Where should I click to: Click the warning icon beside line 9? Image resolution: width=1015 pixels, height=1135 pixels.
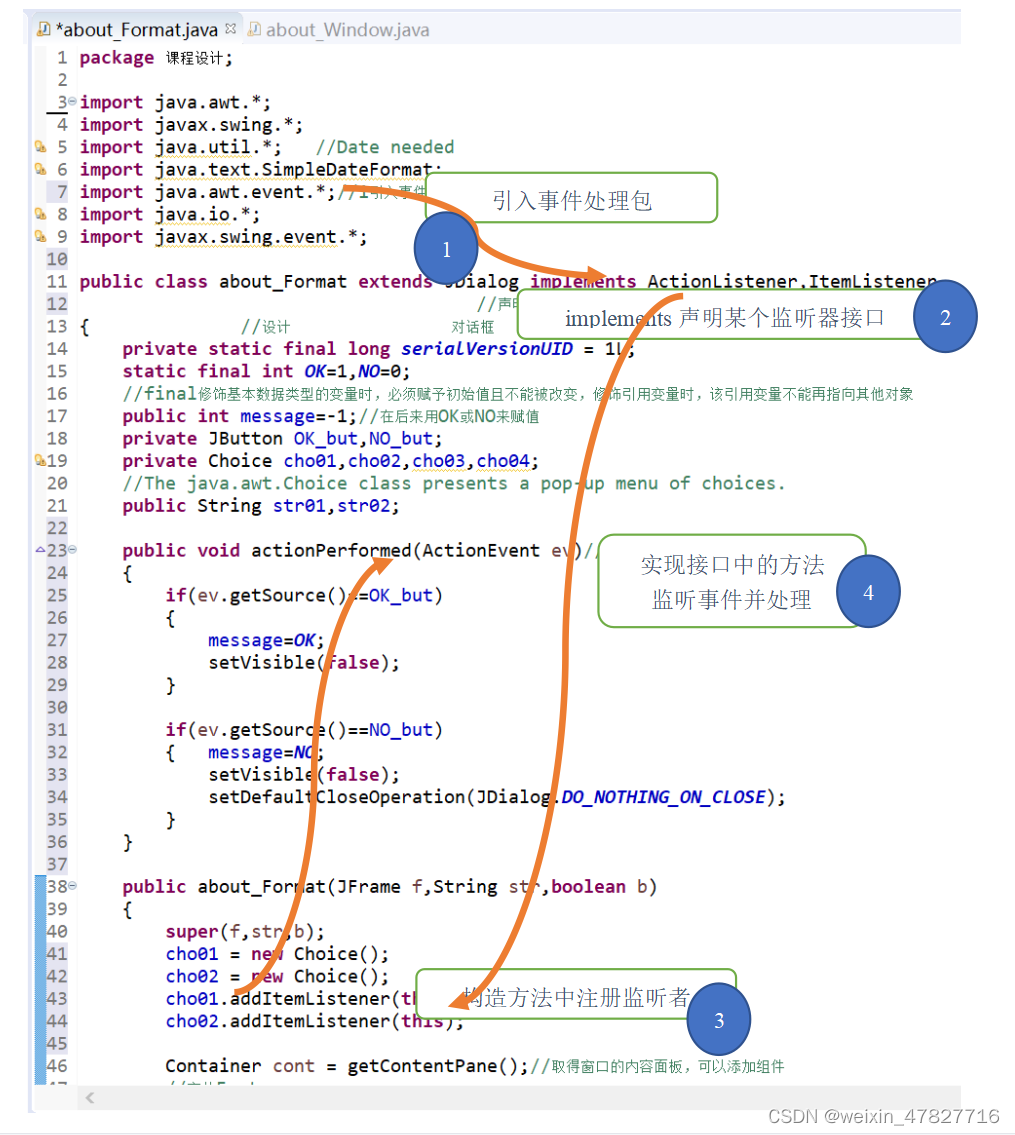pyautogui.click(x=40, y=236)
